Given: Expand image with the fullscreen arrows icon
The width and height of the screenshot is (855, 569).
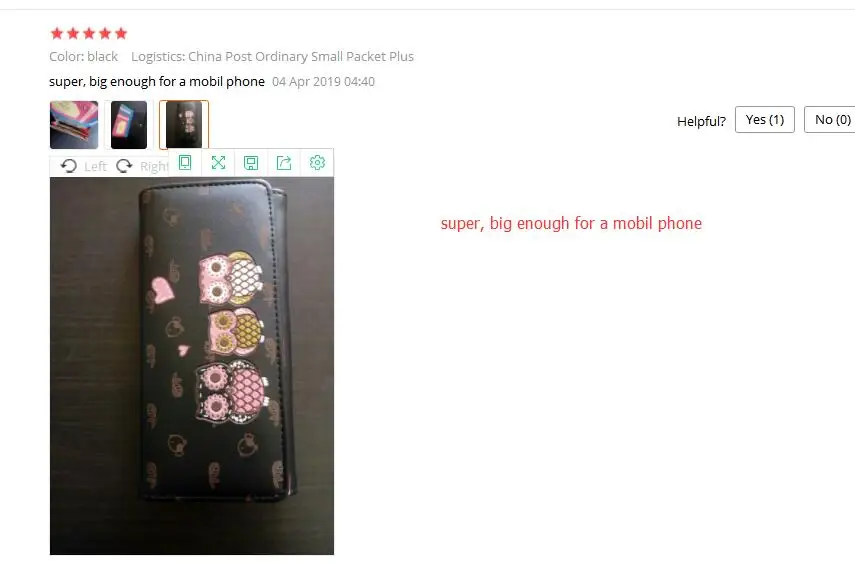Looking at the screenshot, I should point(218,163).
